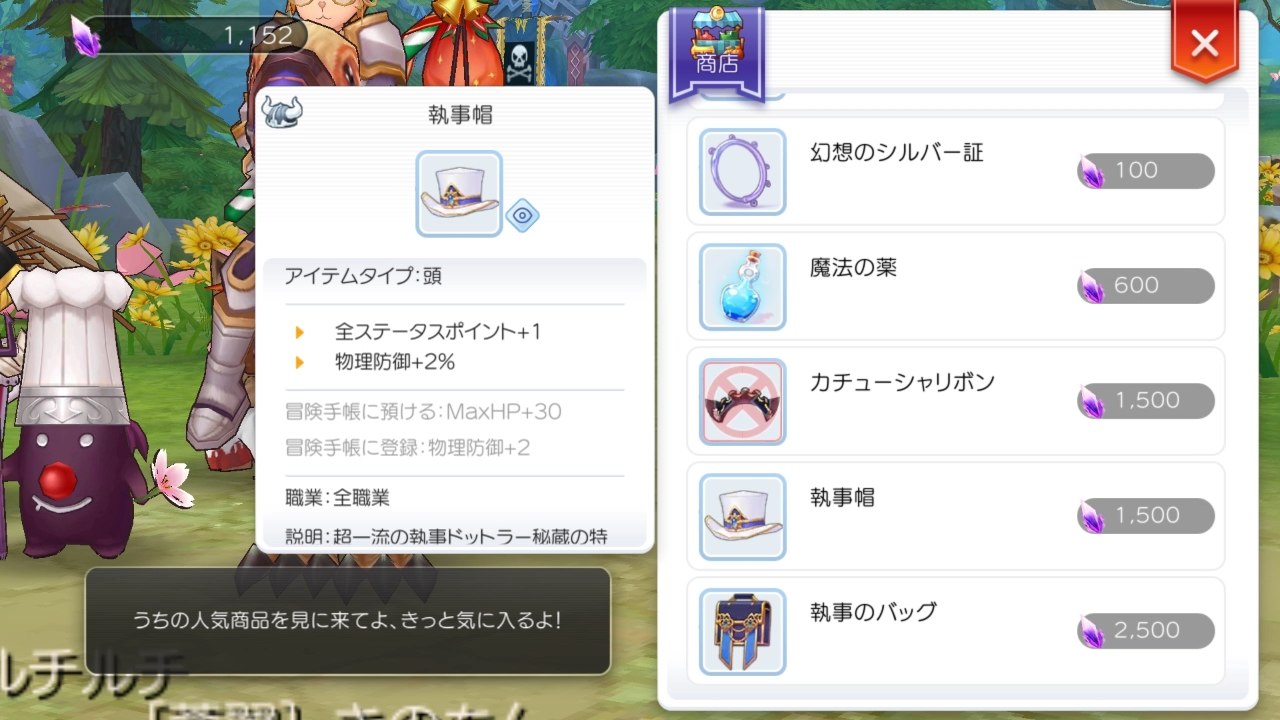Click the 商店 shop banner icon

pos(716,52)
